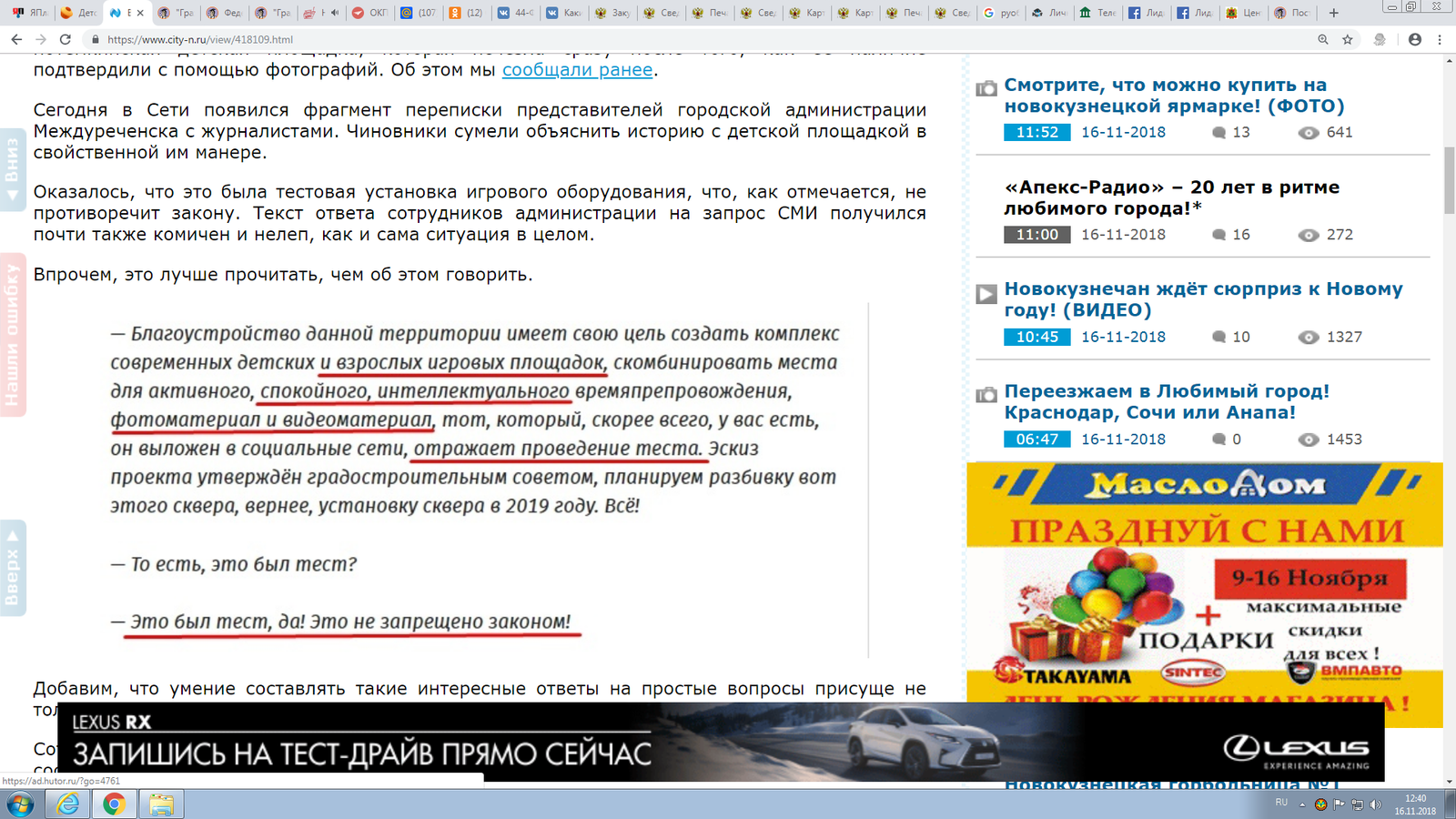Go back using the browser back arrow

coord(16,39)
